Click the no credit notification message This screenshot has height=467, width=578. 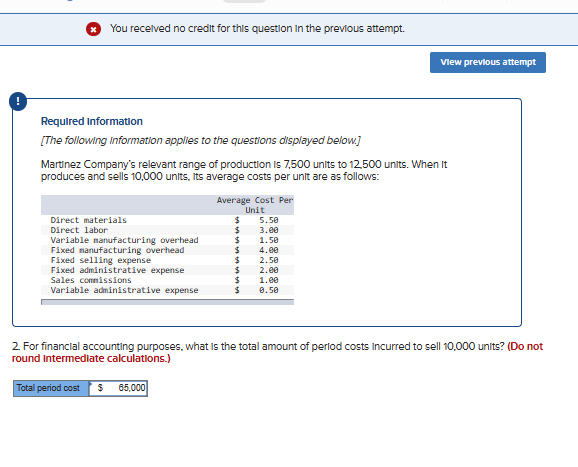tap(257, 29)
